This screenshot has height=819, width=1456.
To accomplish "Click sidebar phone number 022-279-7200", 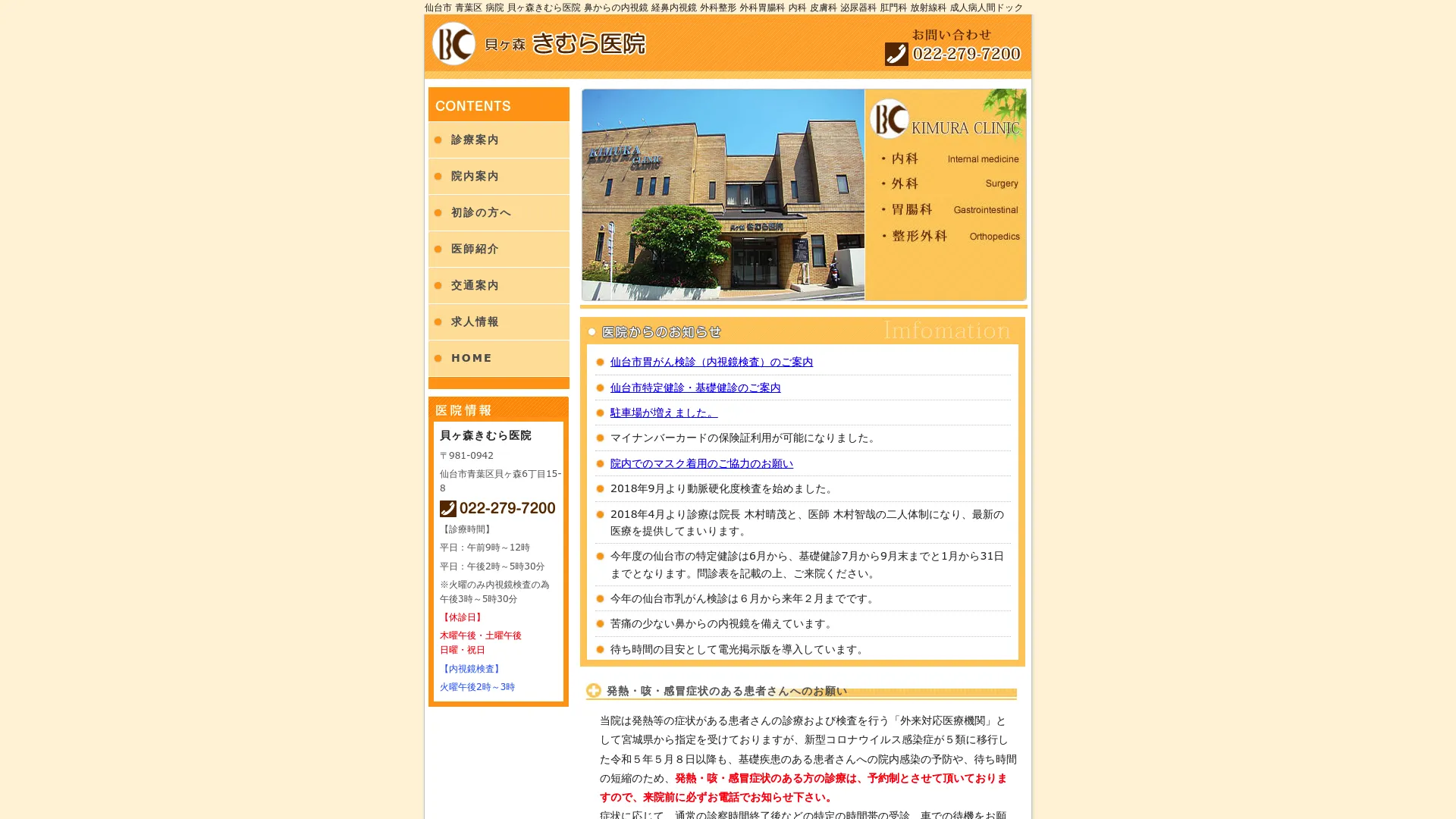I will [507, 508].
